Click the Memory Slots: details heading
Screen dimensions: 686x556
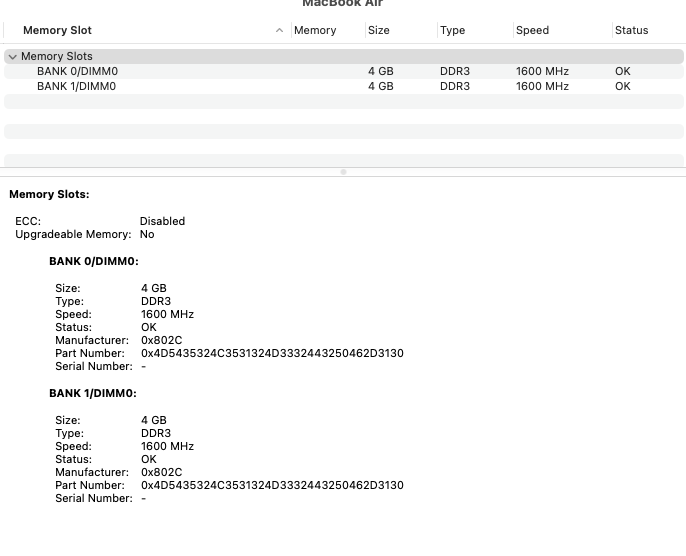click(x=49, y=194)
